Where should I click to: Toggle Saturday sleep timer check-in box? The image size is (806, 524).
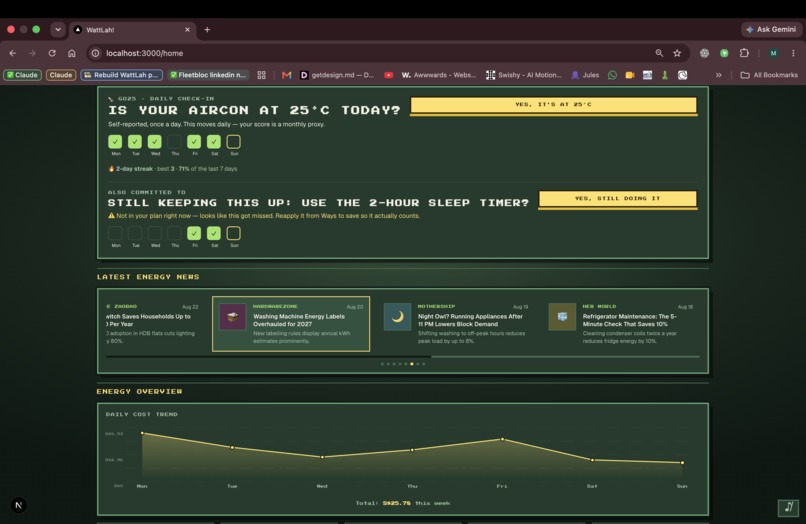[x=214, y=233]
